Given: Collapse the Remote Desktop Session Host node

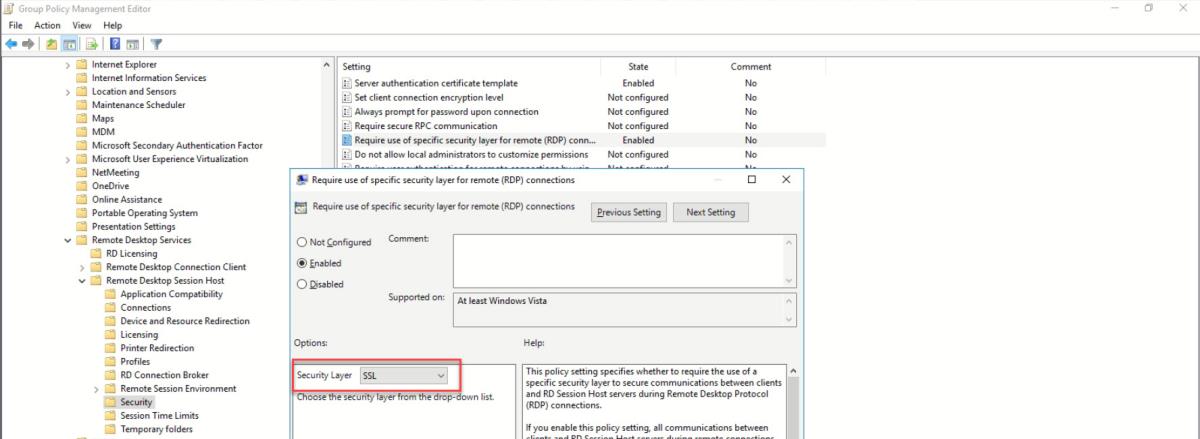Looking at the screenshot, I should [82, 281].
